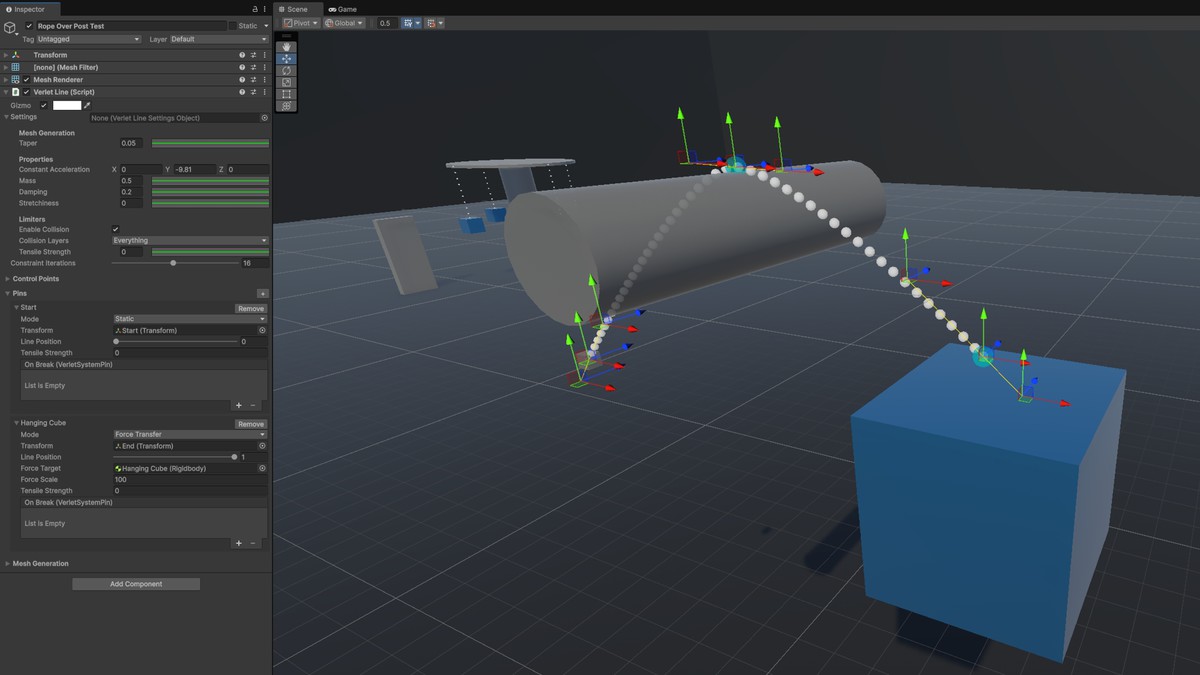
Task: Select the Rect Transform tool
Action: [285, 93]
